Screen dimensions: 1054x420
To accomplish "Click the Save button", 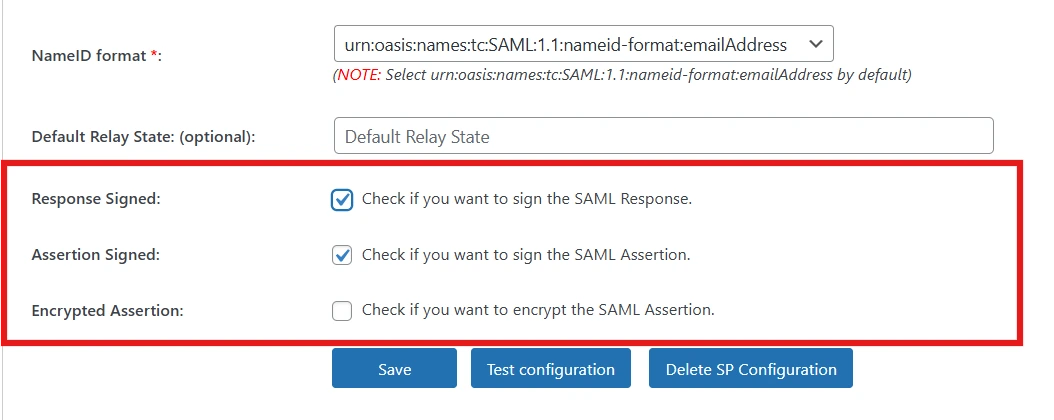I will [x=395, y=368].
